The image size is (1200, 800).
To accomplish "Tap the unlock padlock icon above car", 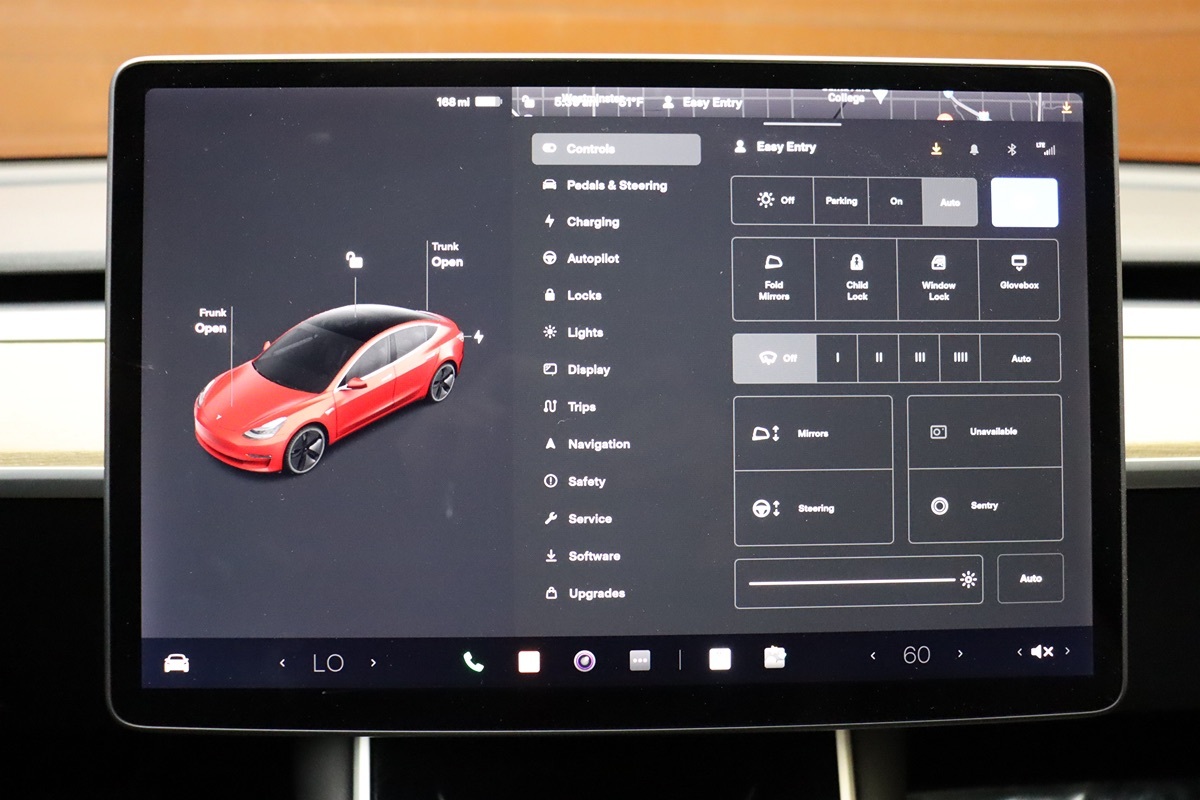I will pos(354,260).
